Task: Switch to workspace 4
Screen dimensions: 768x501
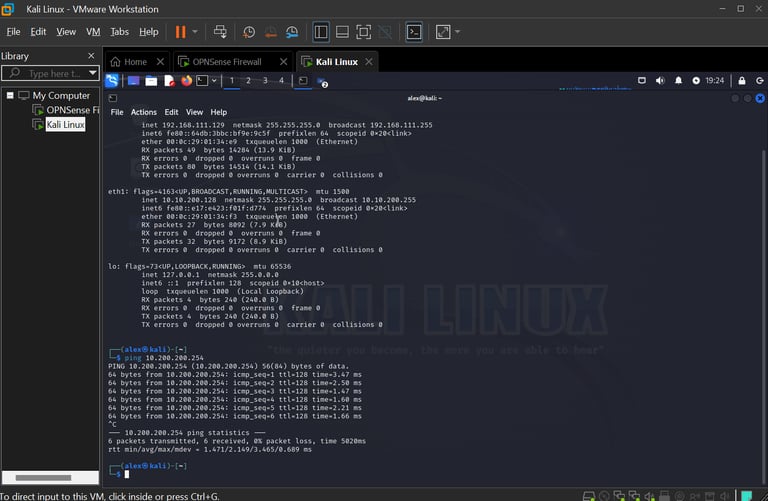Action: 281,81
